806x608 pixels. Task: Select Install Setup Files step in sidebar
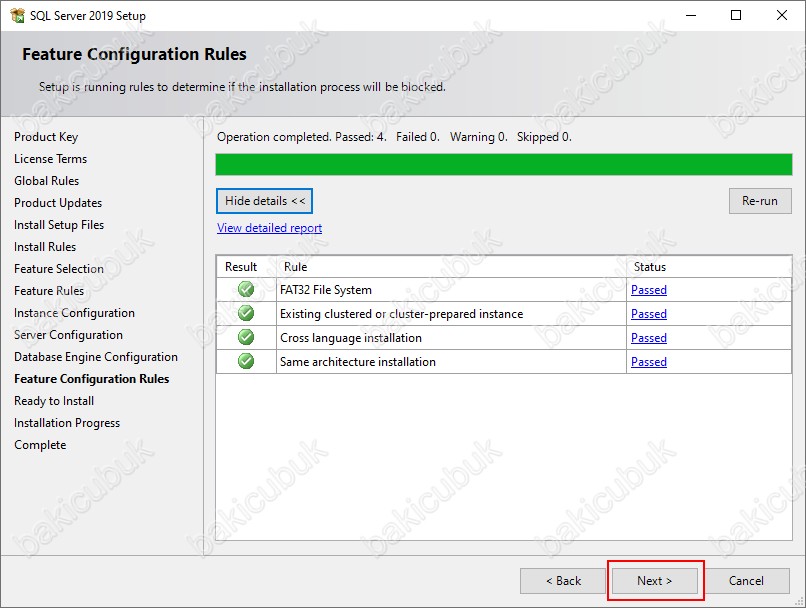click(59, 225)
